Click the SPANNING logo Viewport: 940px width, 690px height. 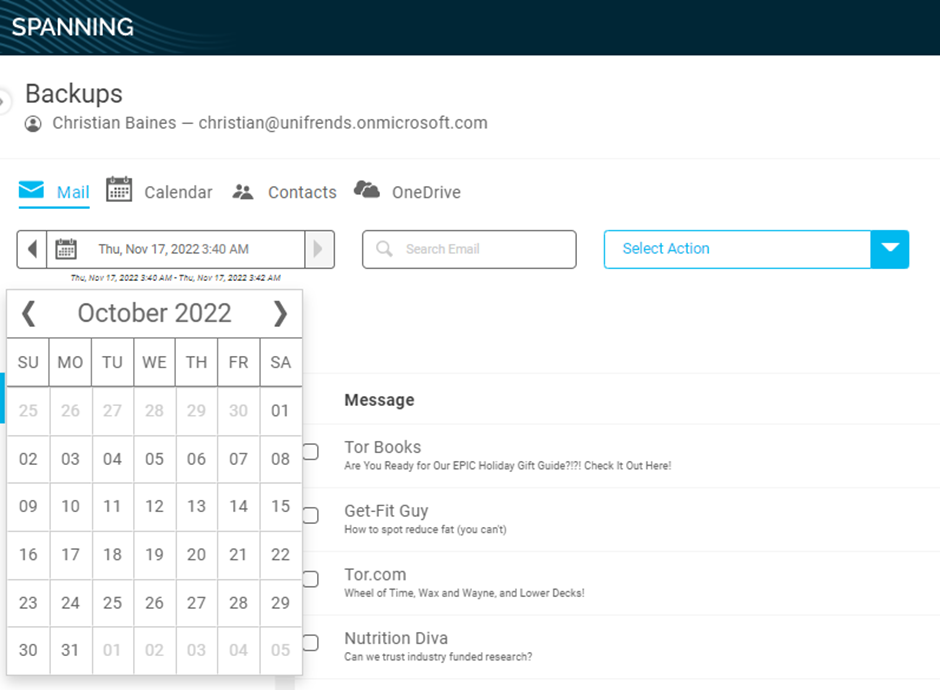pyautogui.click(x=73, y=27)
